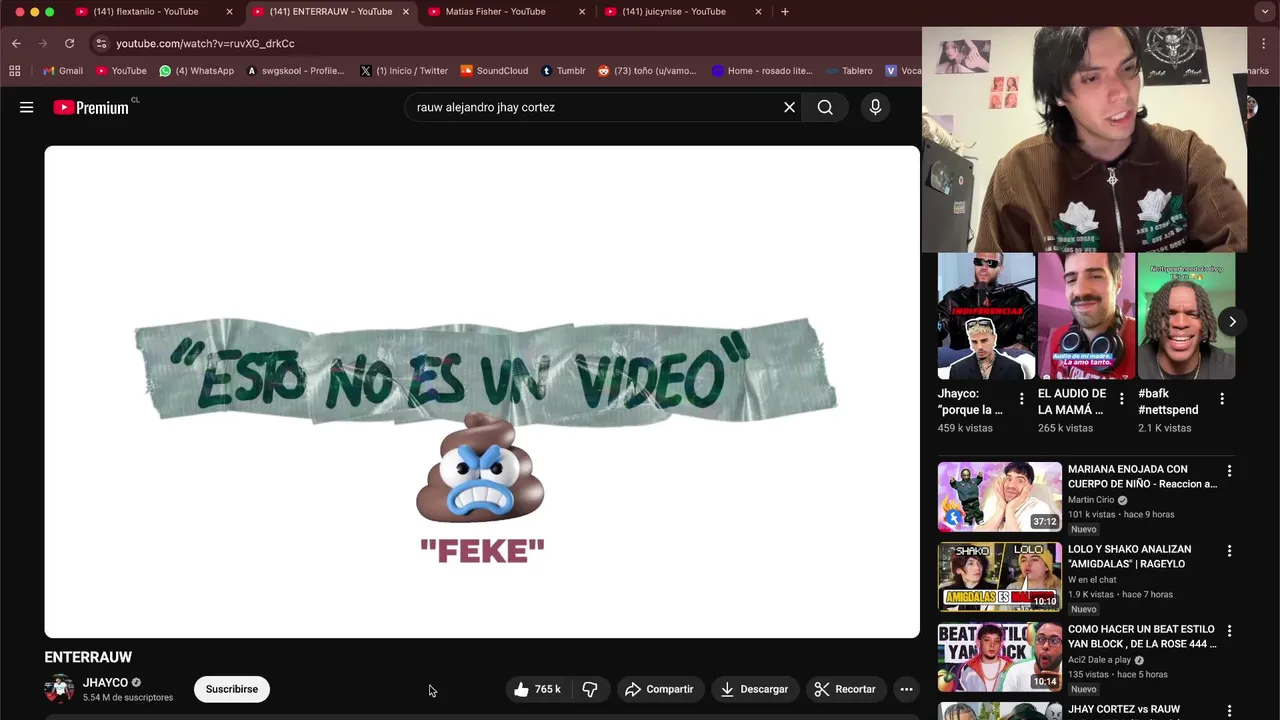Open Aci2 Dale a play channel name
This screenshot has width=1280, height=720.
tap(1099, 660)
